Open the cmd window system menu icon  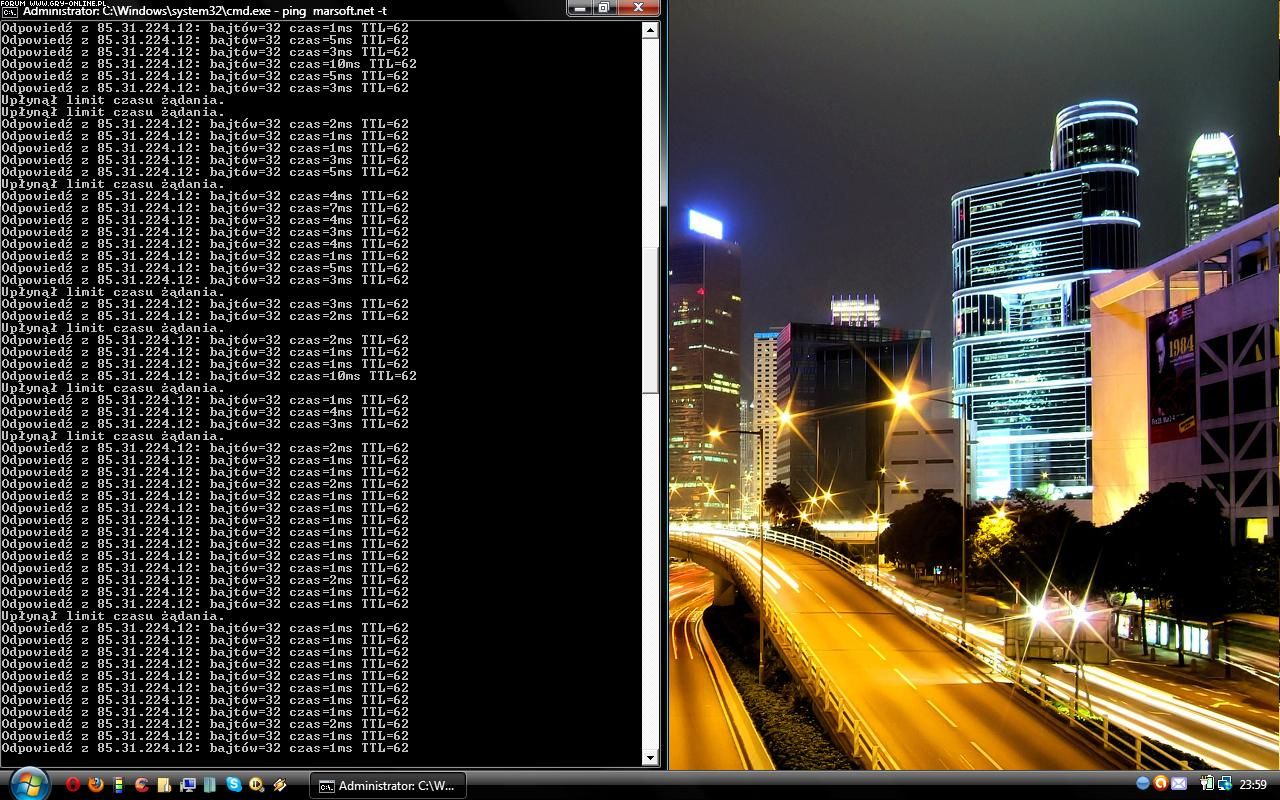[8, 11]
